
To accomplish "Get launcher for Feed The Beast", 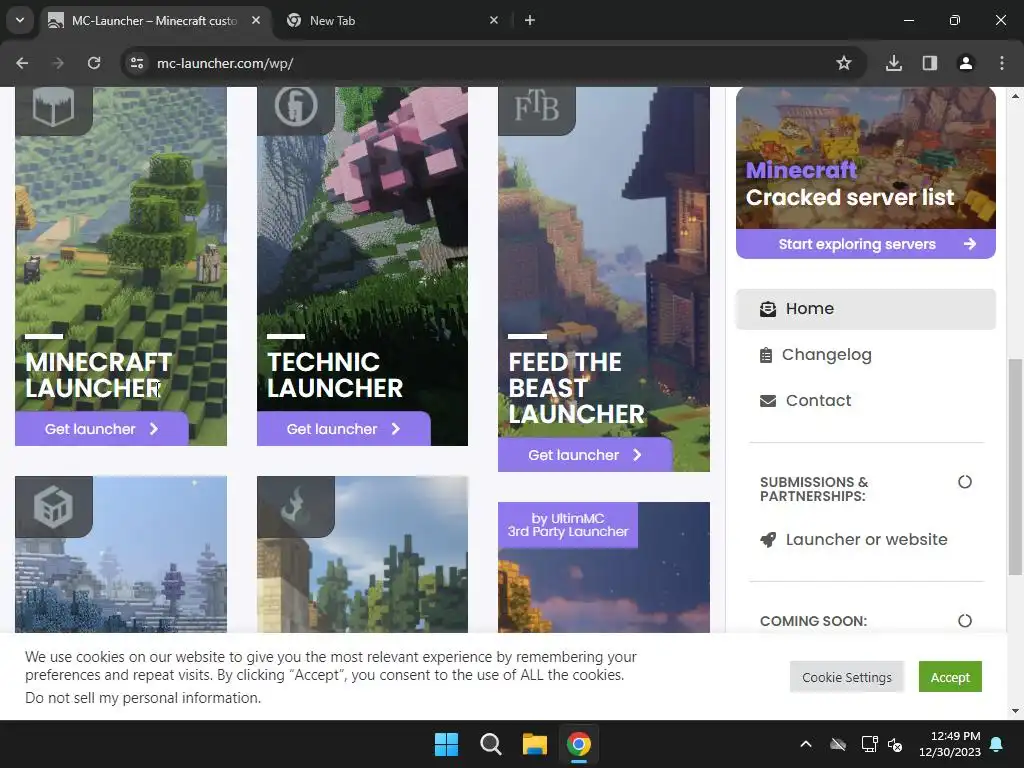I will 585,455.
